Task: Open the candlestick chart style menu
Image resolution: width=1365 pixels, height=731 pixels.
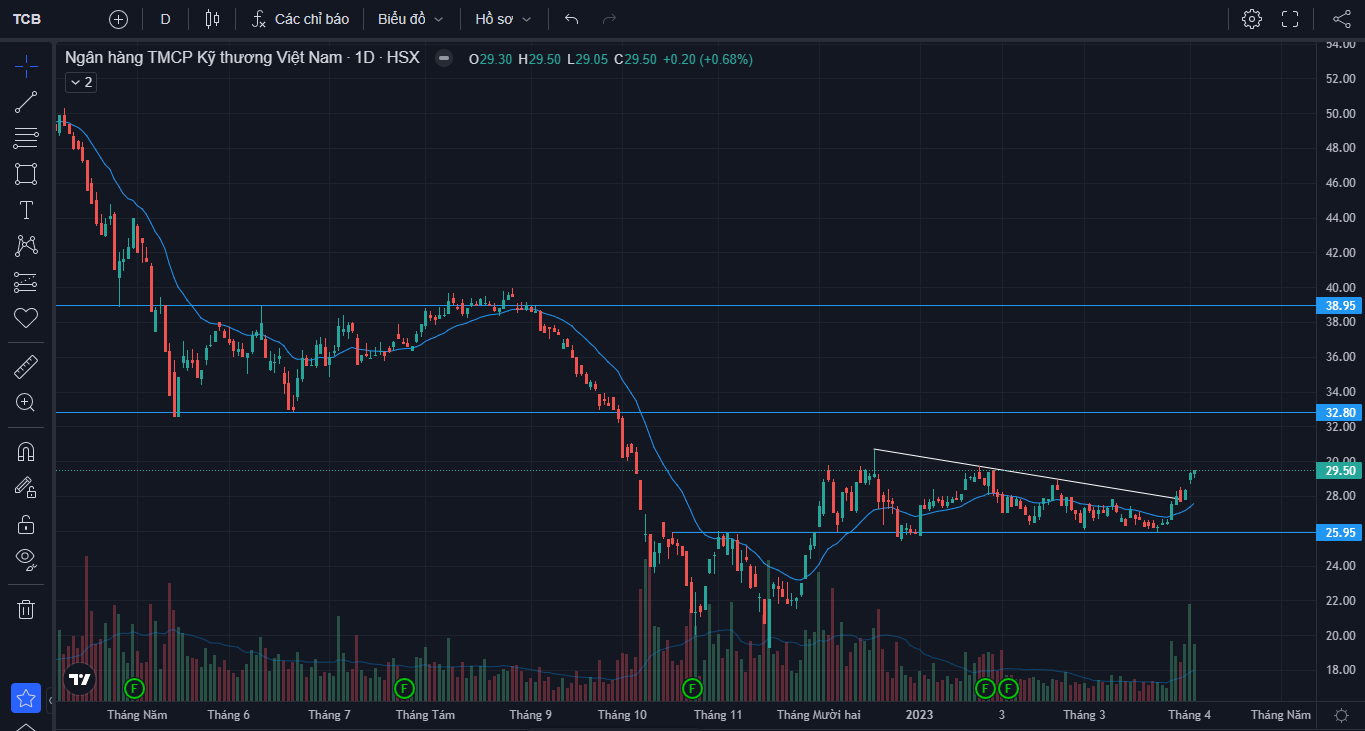Action: point(212,19)
